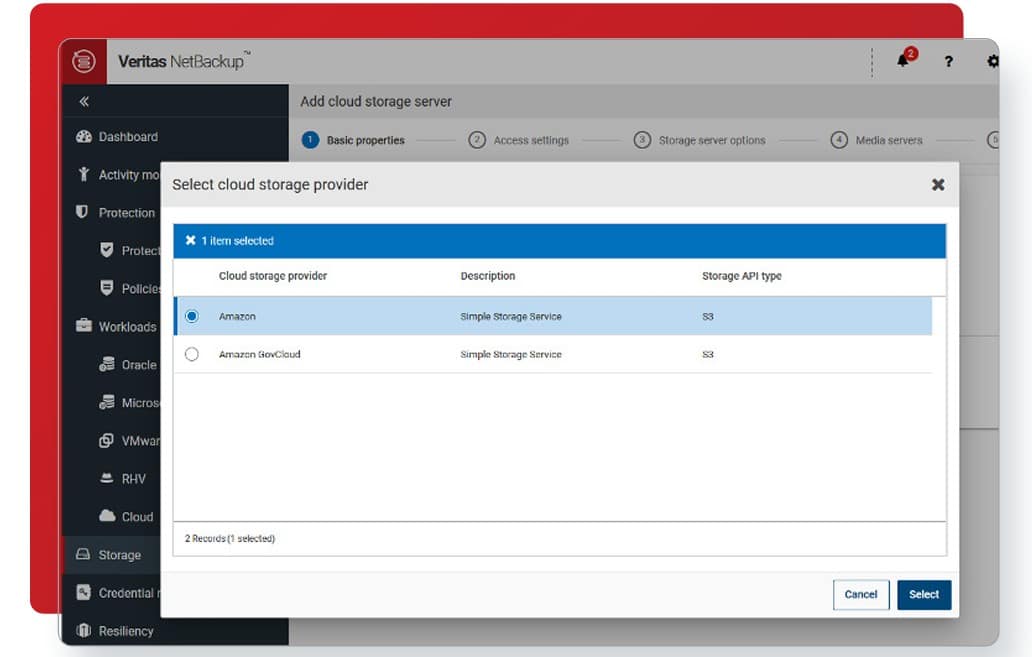
Task: Open Oracle workload in sidebar
Action: pos(139,365)
